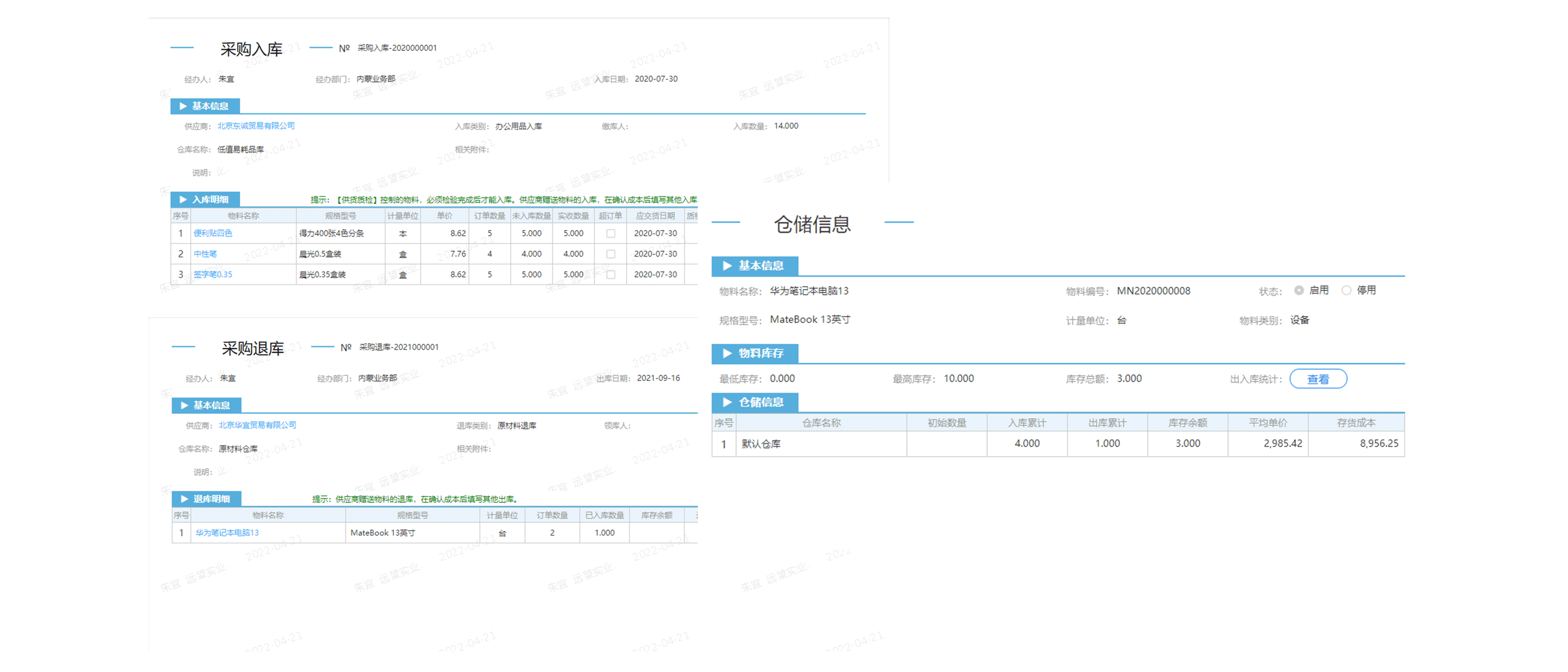Check the 超订单 checkbox for 便利贴四色
Screen dimensions: 1568x672
click(x=611, y=233)
